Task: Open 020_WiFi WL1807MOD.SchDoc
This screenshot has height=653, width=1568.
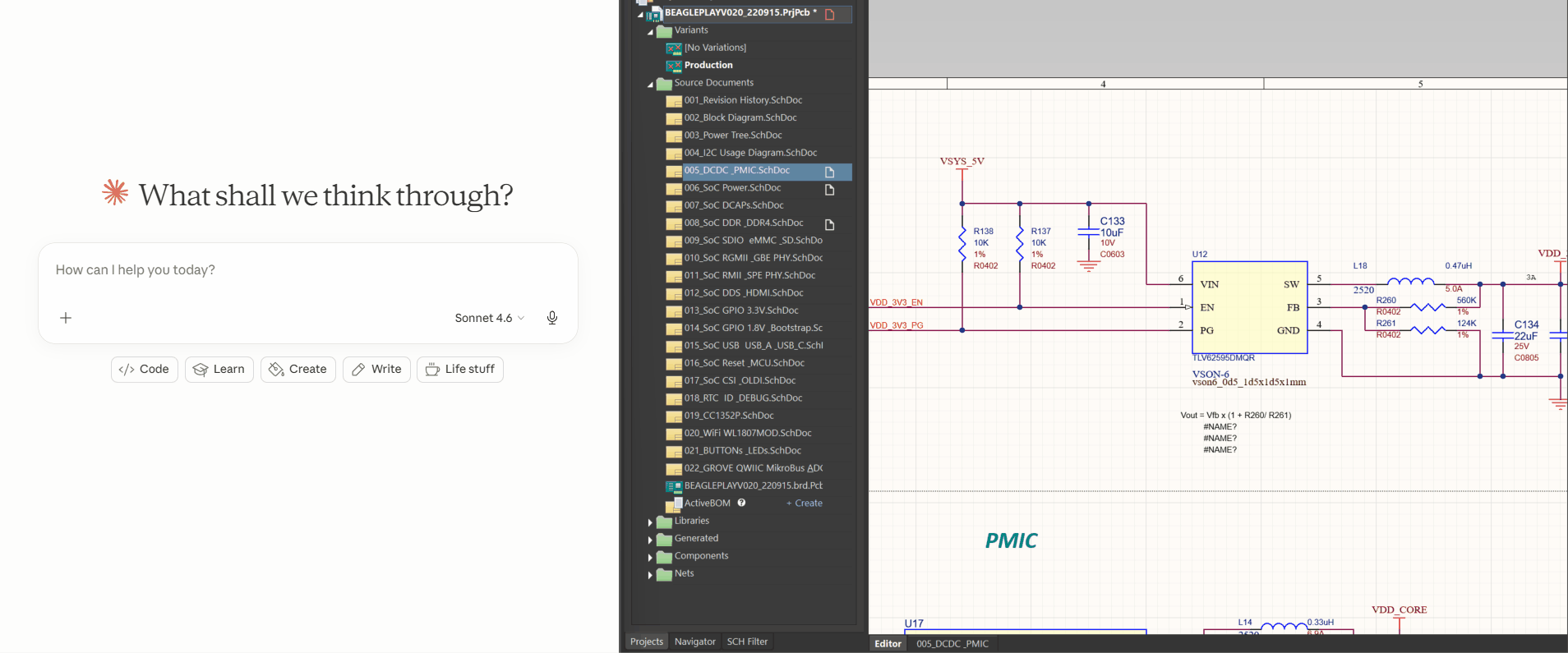Action: [x=748, y=433]
